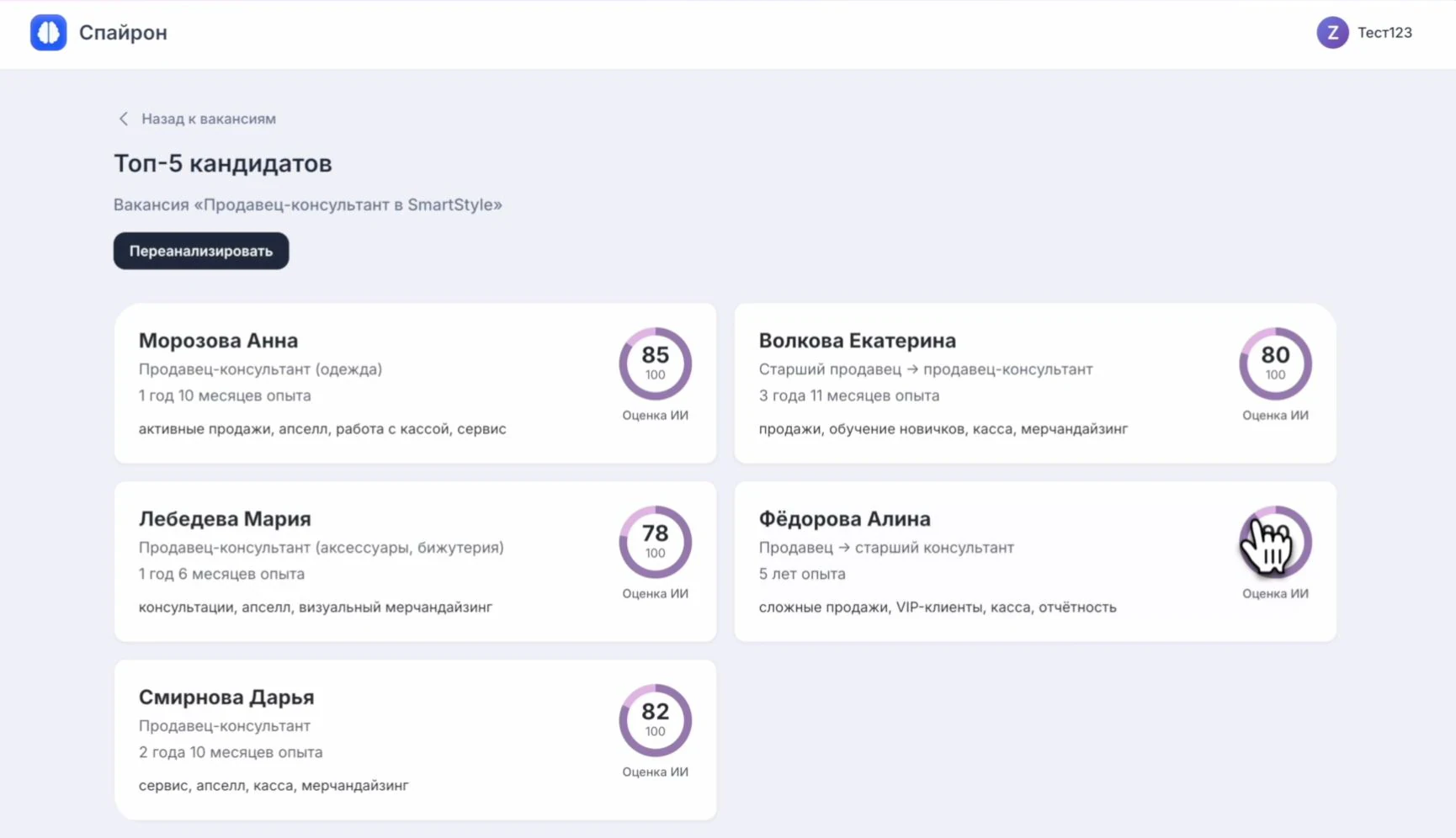Screen dimensions: 1456x838
Task: Click Продавец → старший консультант text
Action: (x=886, y=548)
